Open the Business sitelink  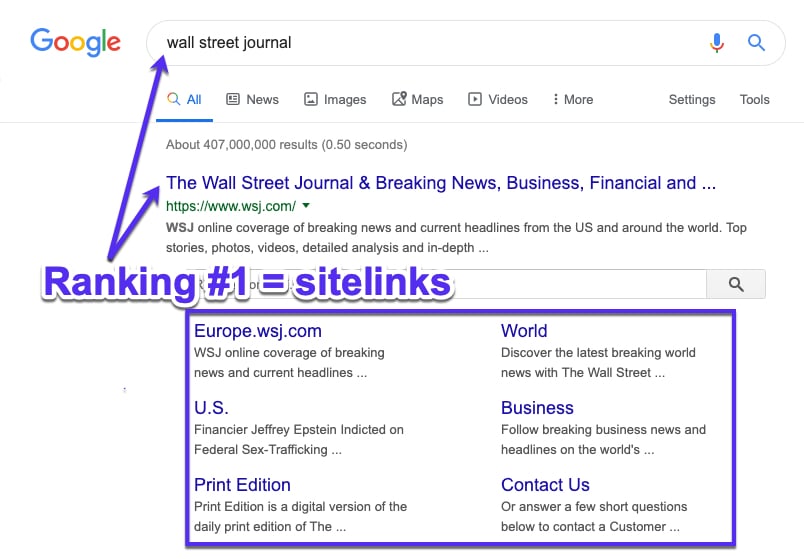click(x=537, y=408)
